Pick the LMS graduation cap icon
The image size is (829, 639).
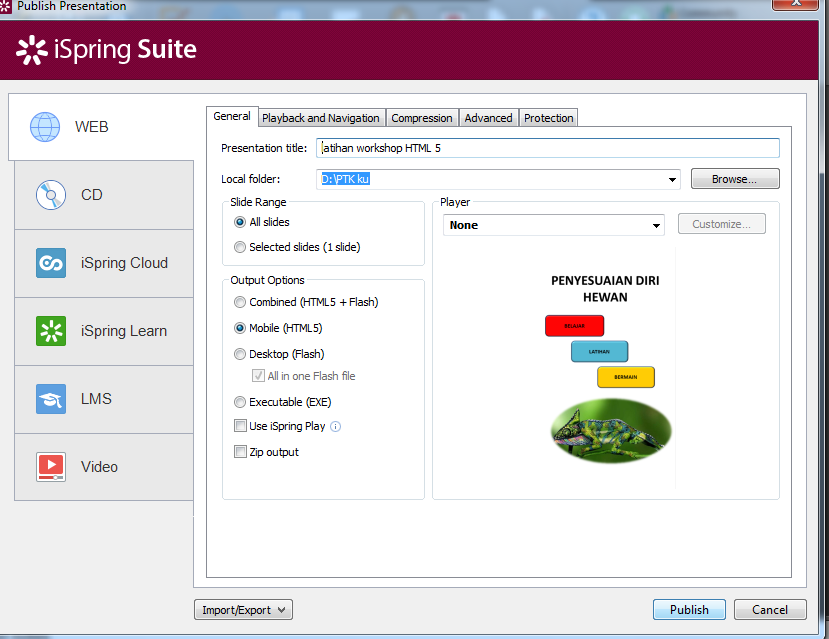(x=51, y=399)
